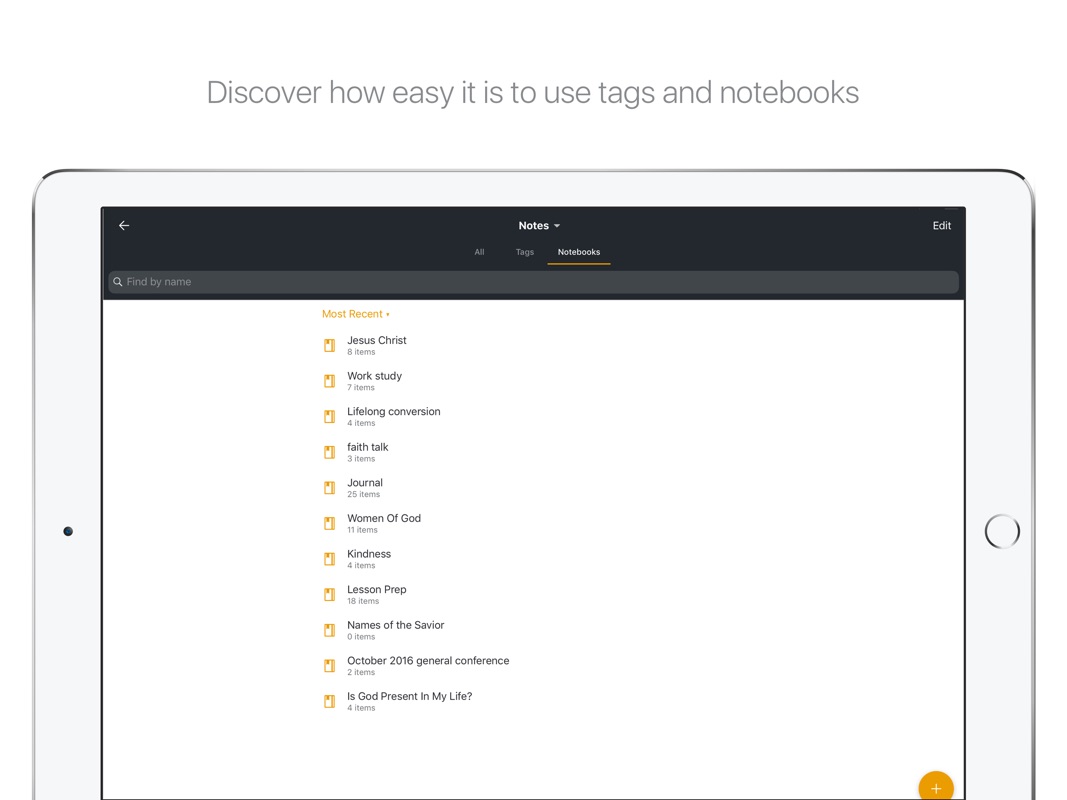Click the Kindness notebook icon
This screenshot has height=800, width=1067.
click(329, 559)
